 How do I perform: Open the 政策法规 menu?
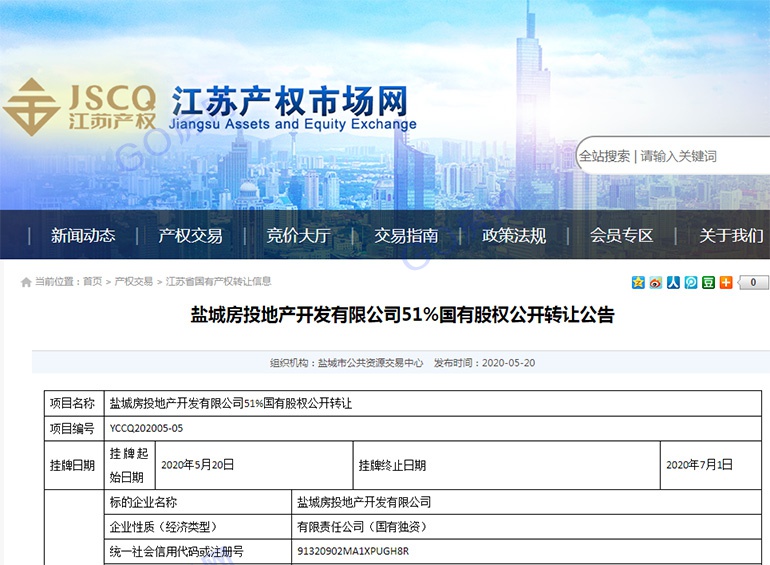[514, 236]
